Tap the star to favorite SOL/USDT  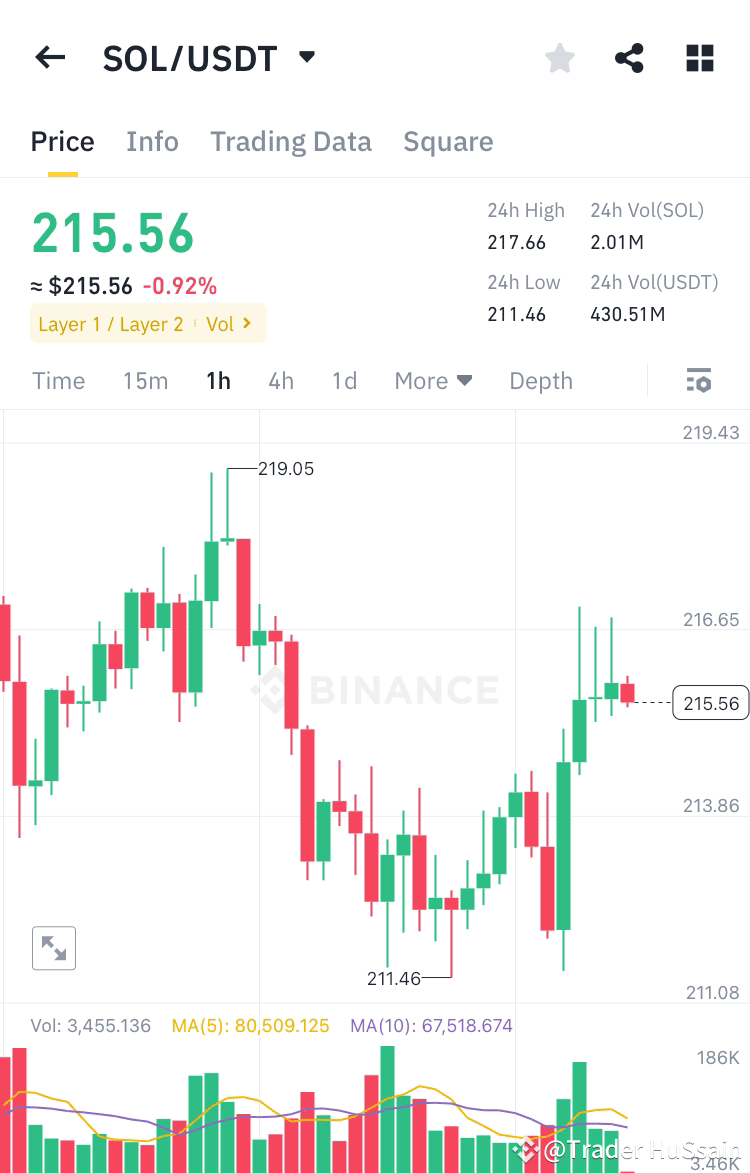point(559,58)
